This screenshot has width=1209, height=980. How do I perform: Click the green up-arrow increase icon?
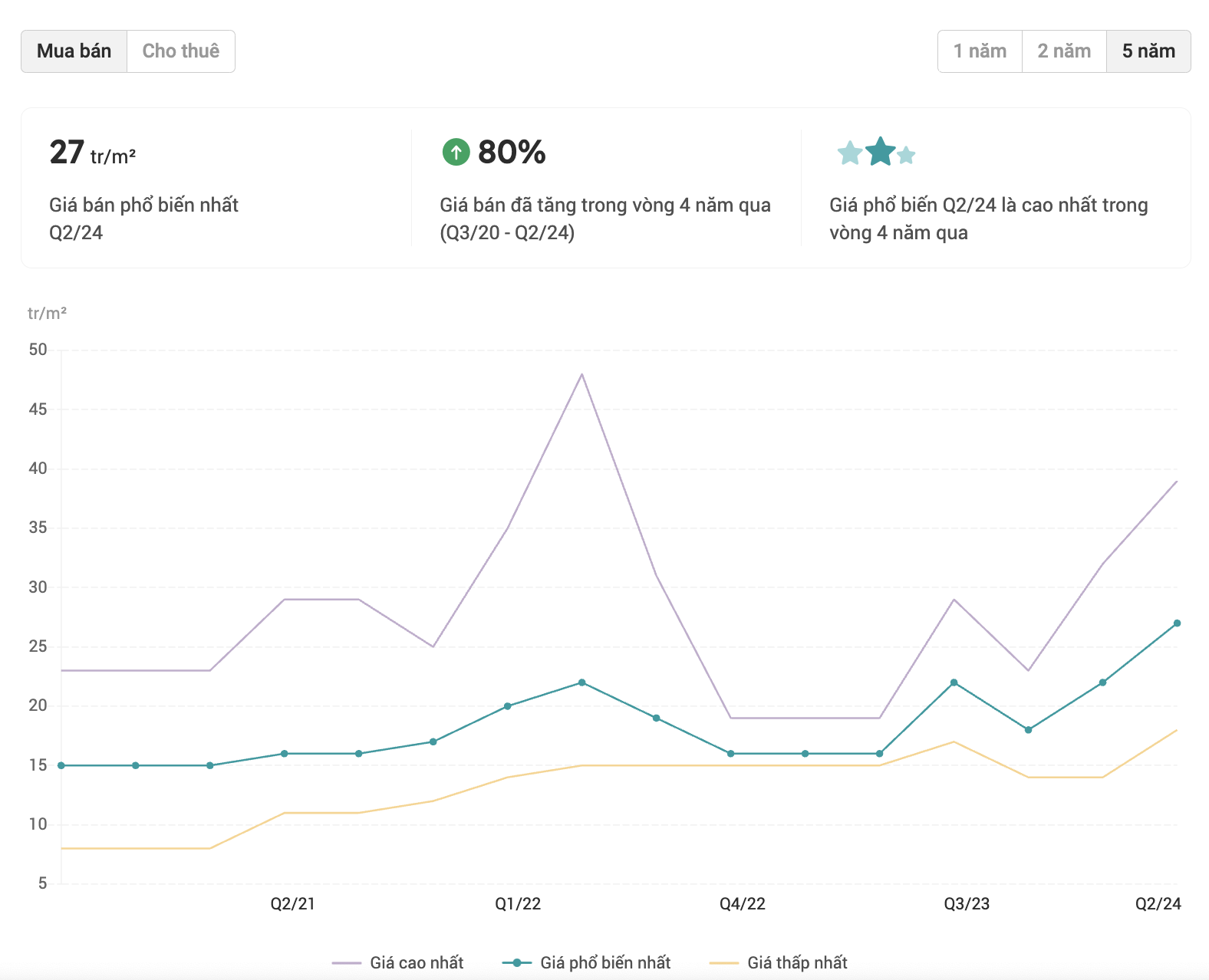click(x=456, y=152)
